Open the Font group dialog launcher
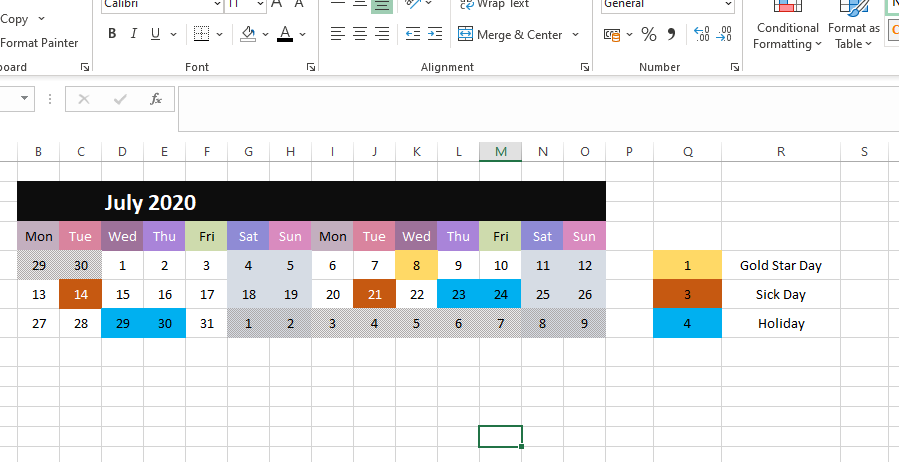This screenshot has width=899, height=462. coord(311,67)
